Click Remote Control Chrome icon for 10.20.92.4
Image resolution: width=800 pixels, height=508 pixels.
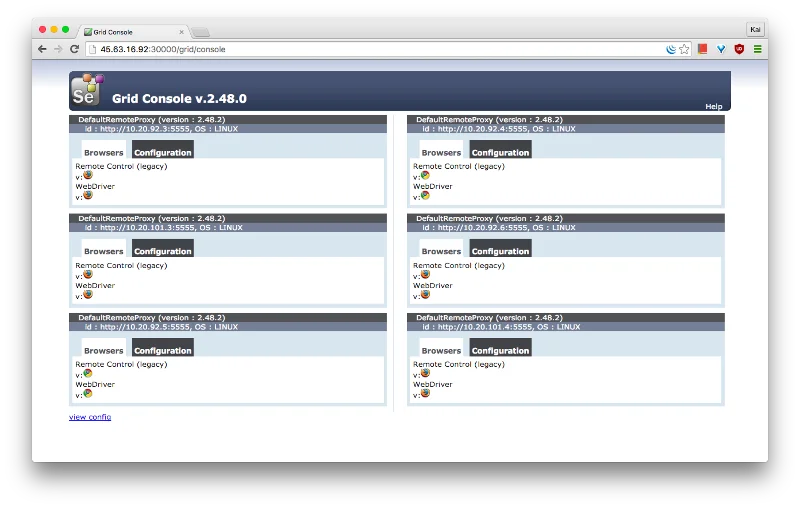pos(425,175)
